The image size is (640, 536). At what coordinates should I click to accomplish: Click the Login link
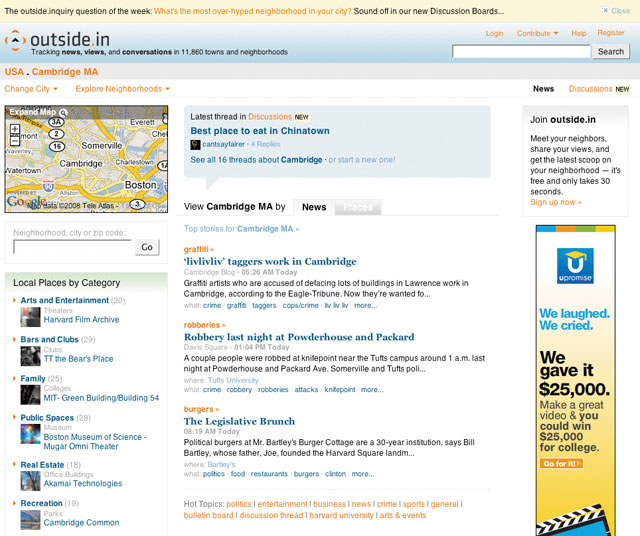494,33
